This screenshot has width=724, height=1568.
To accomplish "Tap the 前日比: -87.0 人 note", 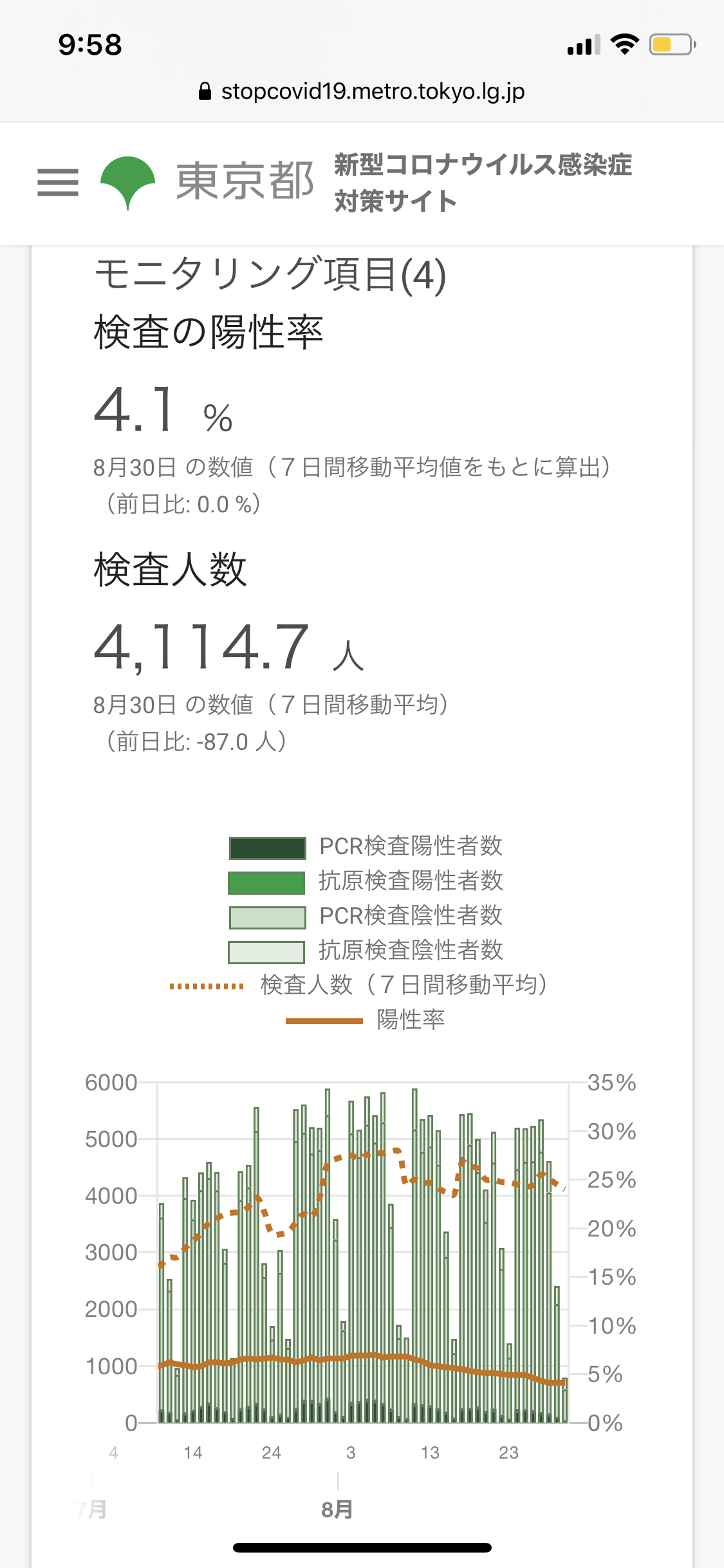I will (196, 742).
